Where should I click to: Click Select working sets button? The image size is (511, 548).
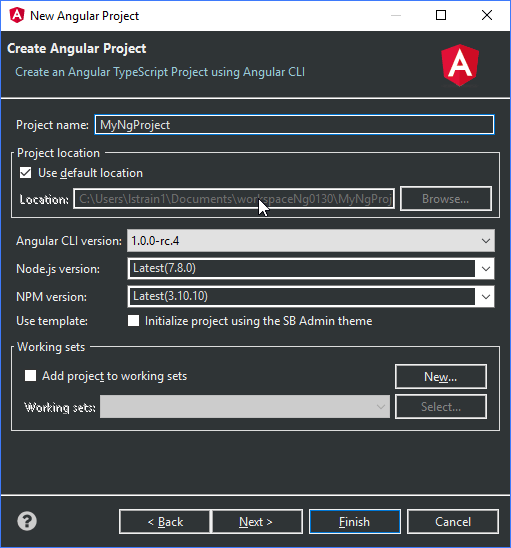coord(441,406)
